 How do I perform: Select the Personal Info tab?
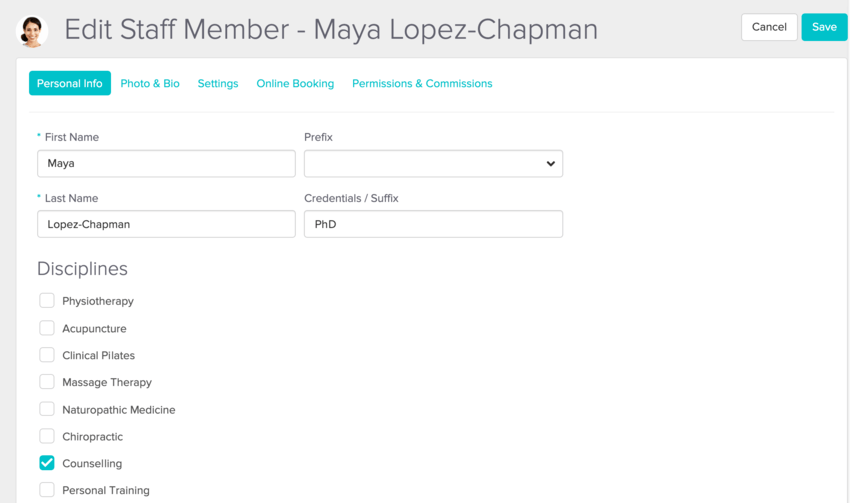point(70,84)
